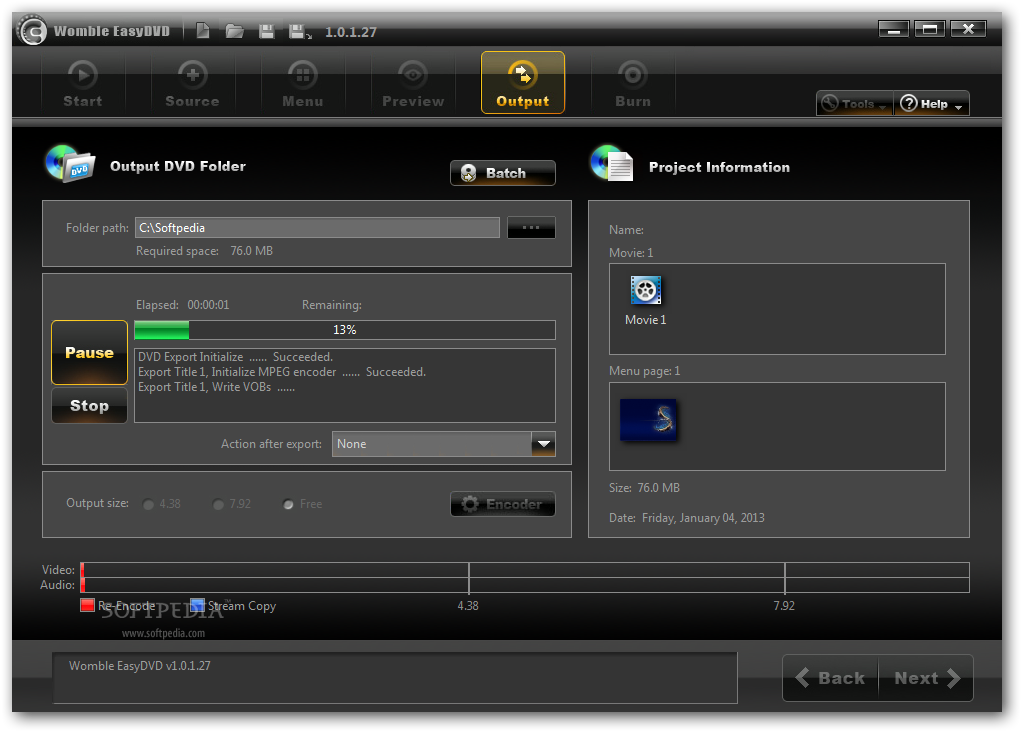The height and width of the screenshot is (732, 1022).
Task: Select the Free output size radio
Action: click(x=288, y=504)
